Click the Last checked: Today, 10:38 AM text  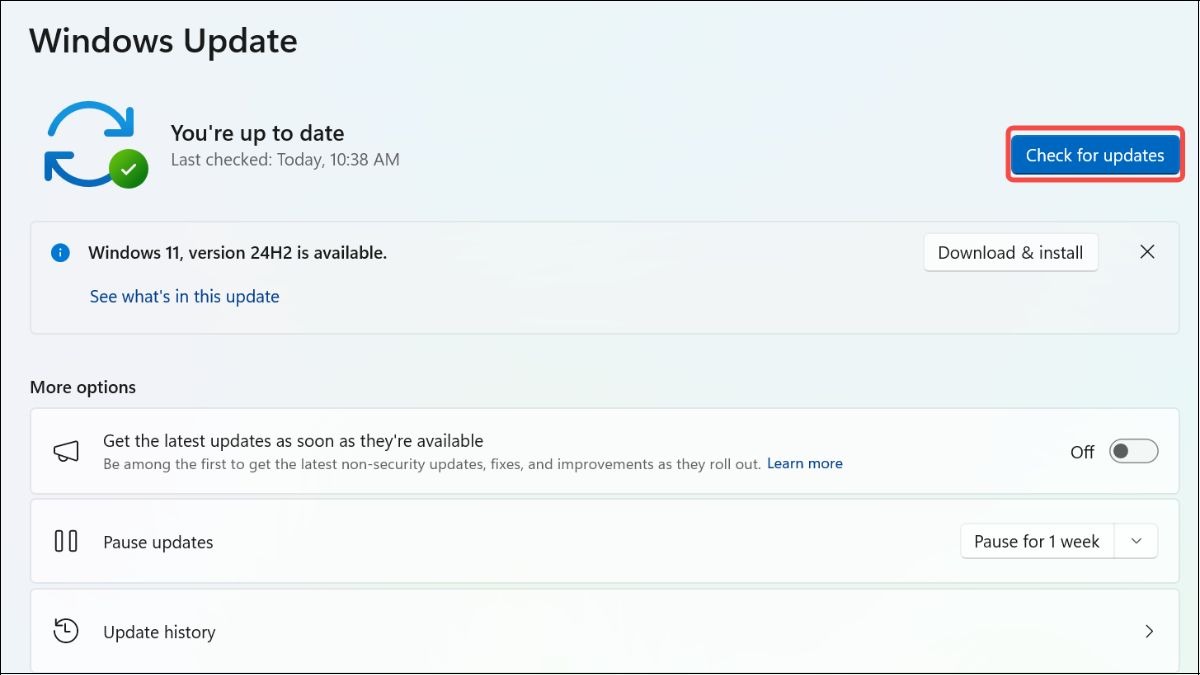click(285, 160)
